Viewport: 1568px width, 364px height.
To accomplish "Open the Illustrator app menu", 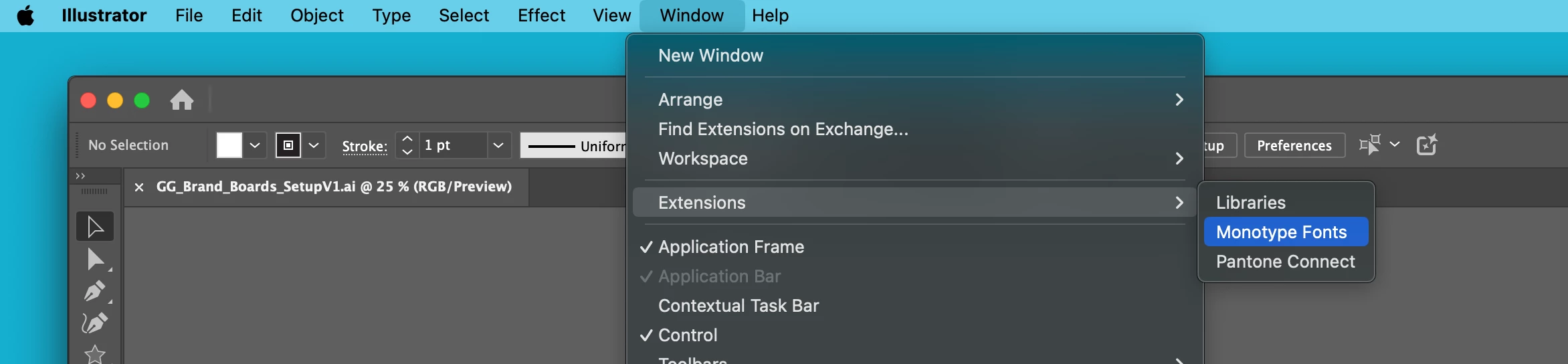I will click(104, 15).
